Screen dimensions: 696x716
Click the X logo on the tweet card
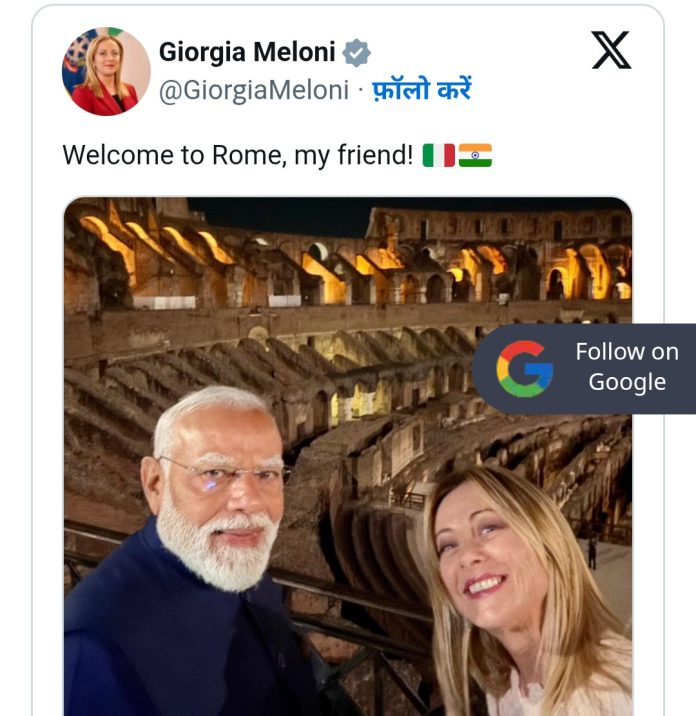click(612, 50)
